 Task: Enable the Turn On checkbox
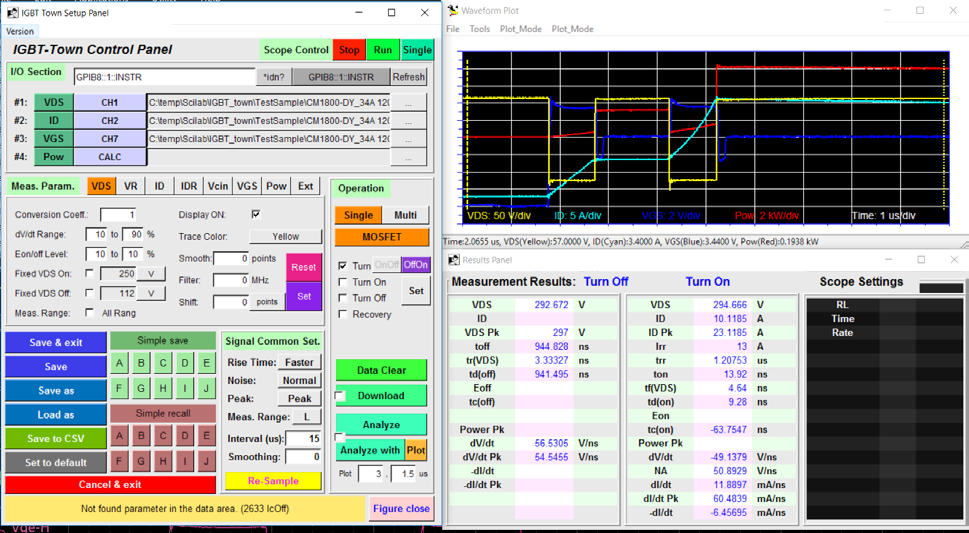pyautogui.click(x=343, y=282)
